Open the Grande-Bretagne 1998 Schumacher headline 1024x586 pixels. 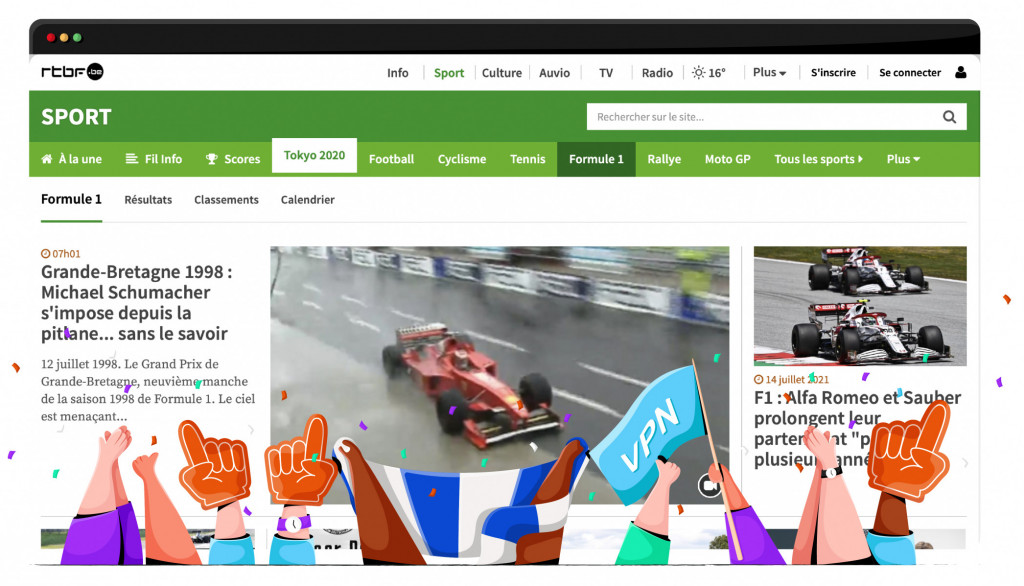click(136, 302)
